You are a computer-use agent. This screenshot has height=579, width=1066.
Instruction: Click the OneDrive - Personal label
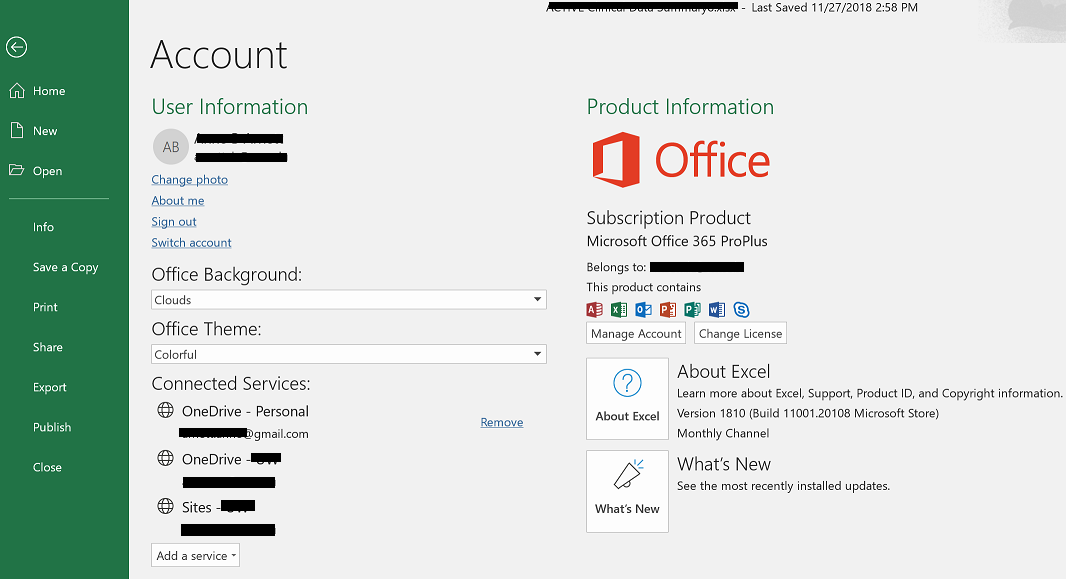pyautogui.click(x=245, y=411)
